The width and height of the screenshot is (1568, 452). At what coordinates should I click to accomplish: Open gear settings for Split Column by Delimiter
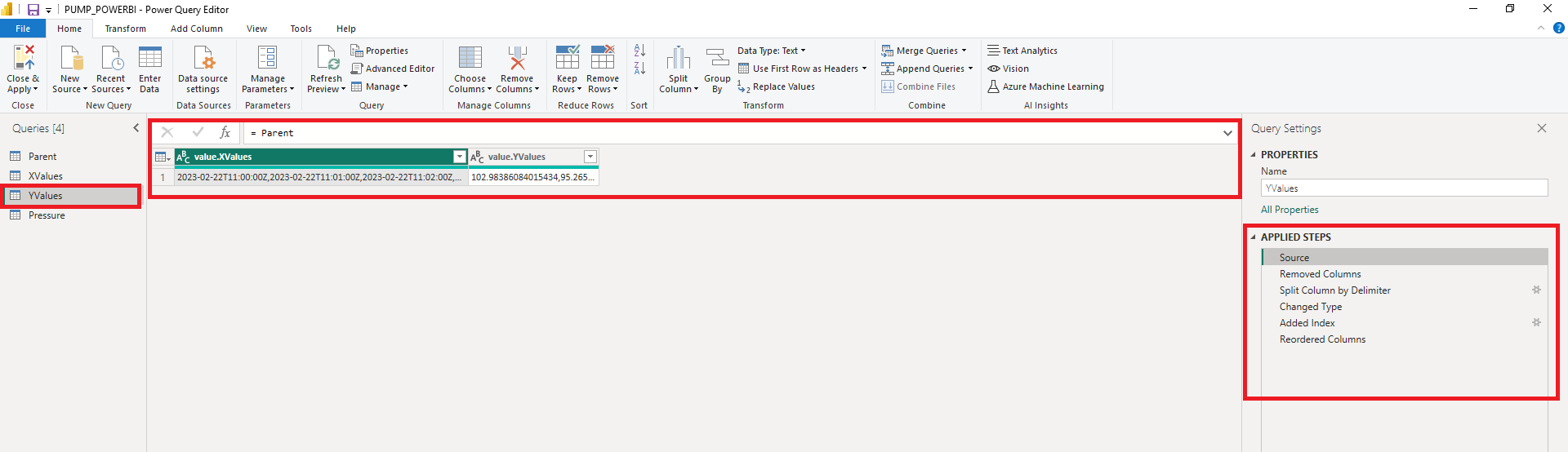click(x=1536, y=290)
